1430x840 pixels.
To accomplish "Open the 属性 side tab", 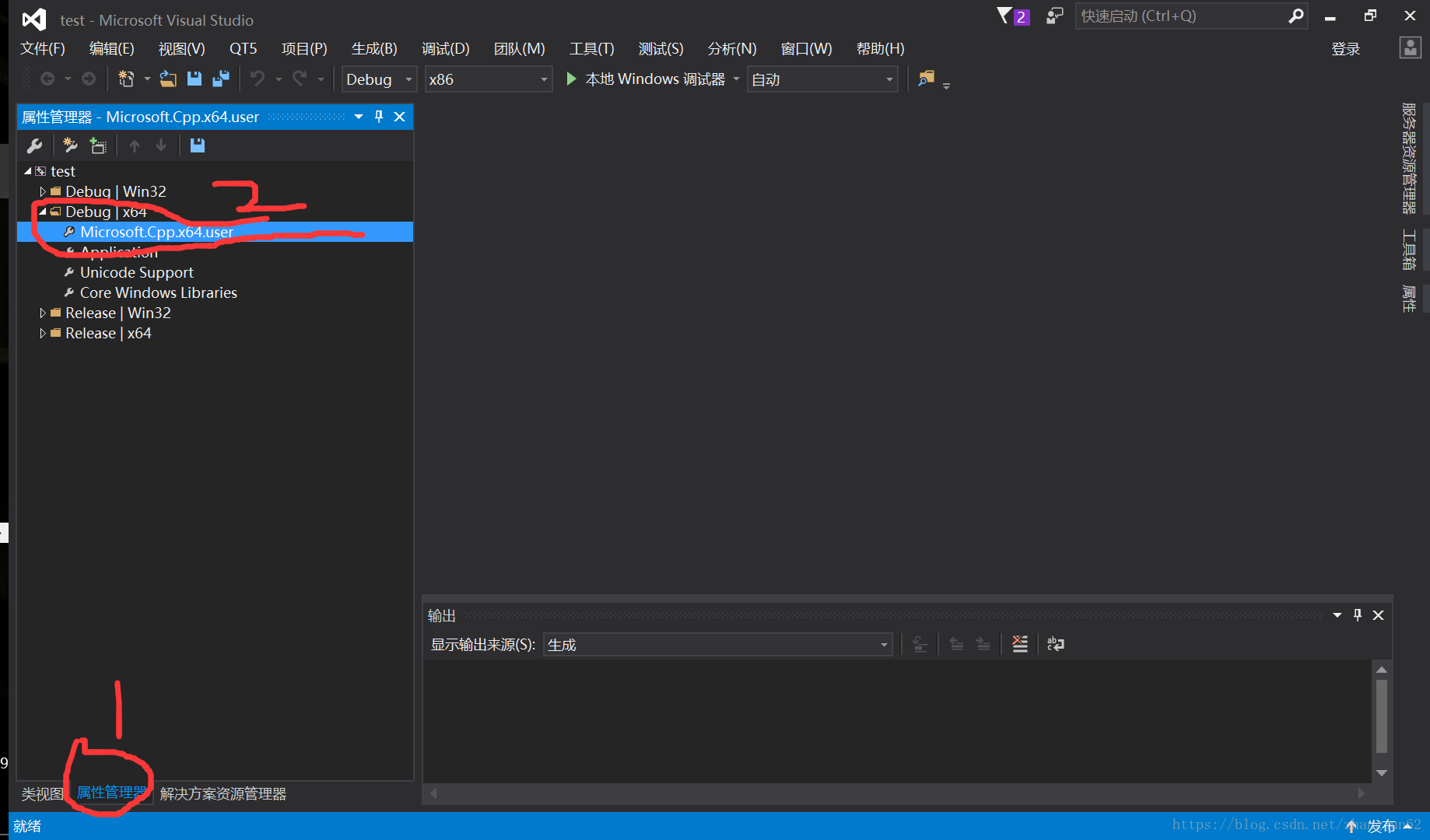I will tap(1409, 298).
